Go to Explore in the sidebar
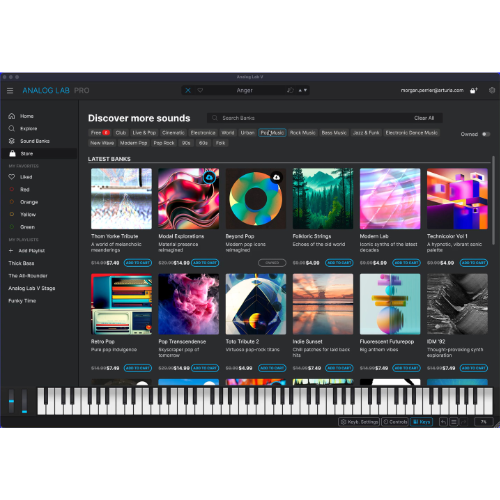500x500 pixels. tap(29, 129)
